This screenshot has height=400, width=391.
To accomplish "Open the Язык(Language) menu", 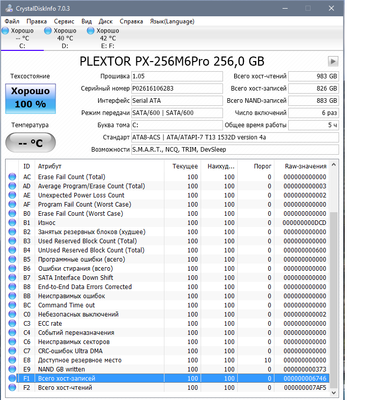I will pyautogui.click(x=172, y=21).
